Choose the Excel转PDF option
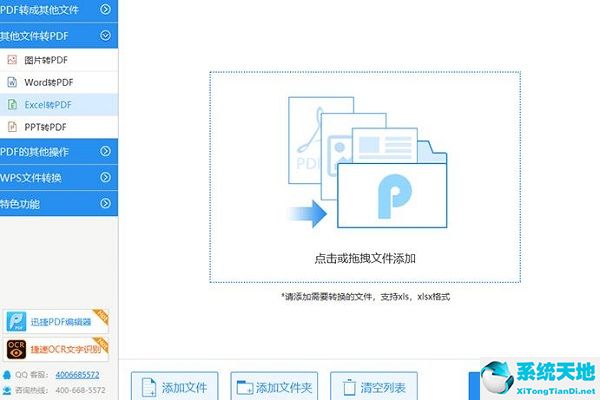This screenshot has height=400, width=600. pyautogui.click(x=59, y=104)
